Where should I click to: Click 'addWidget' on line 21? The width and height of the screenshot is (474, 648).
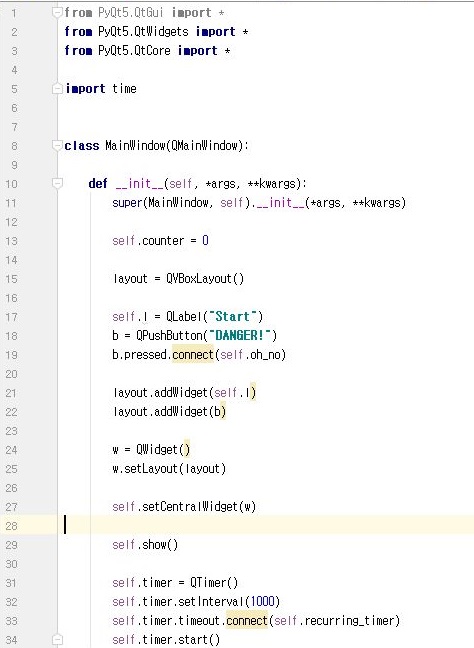tap(181, 393)
